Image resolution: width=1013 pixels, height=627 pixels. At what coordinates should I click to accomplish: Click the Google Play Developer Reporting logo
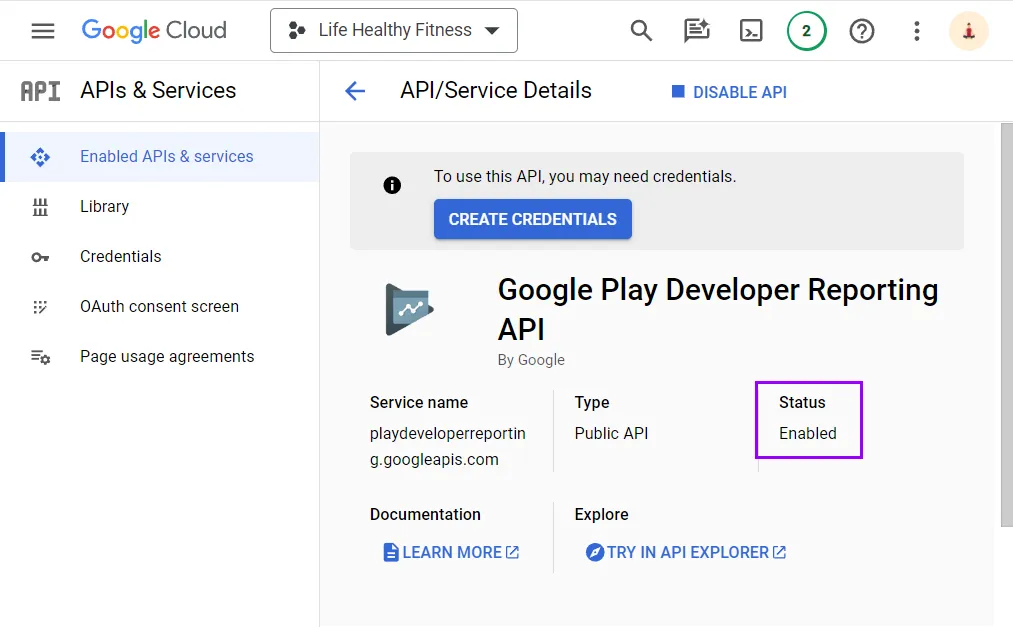pos(409,306)
